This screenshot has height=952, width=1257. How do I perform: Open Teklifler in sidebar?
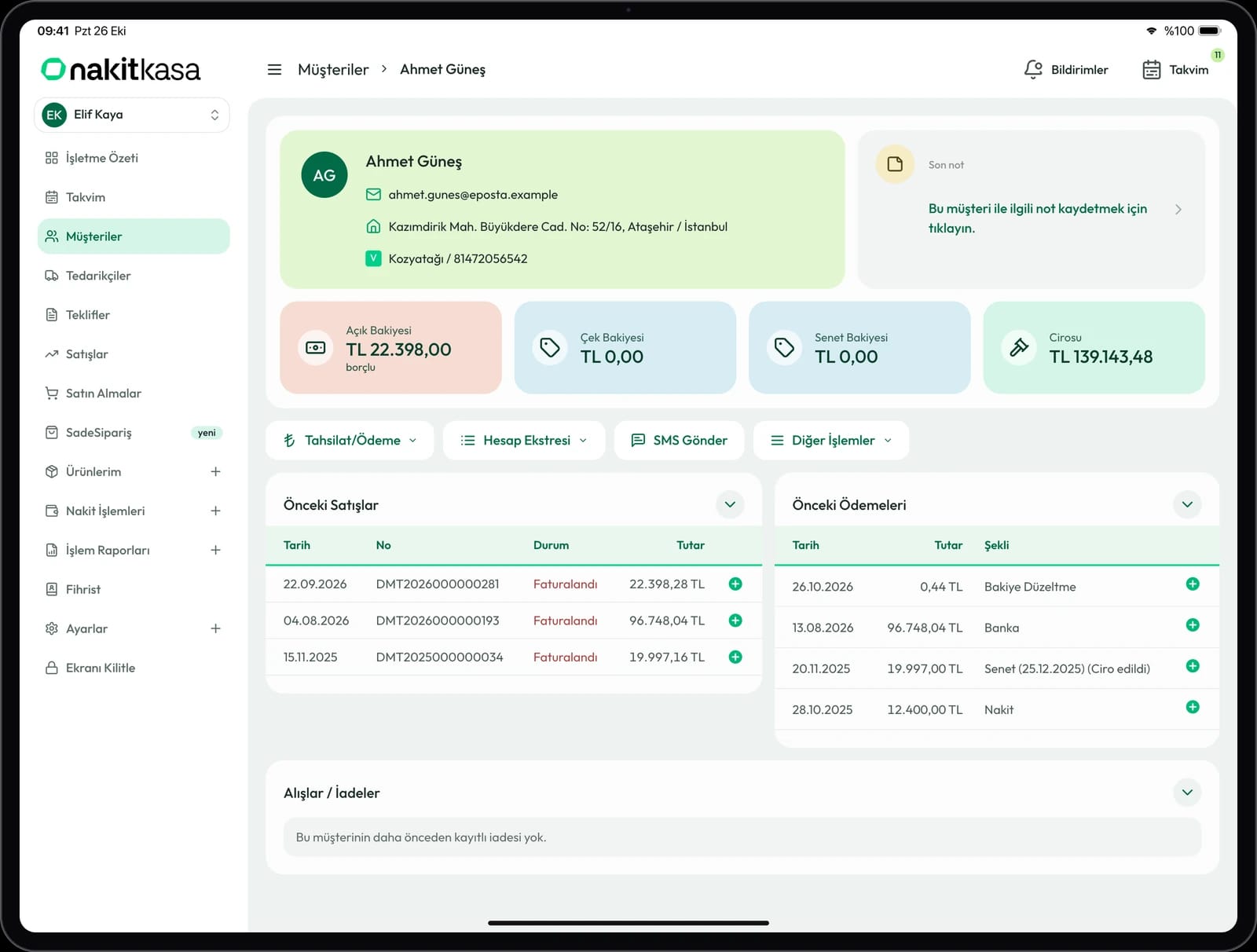click(x=134, y=315)
